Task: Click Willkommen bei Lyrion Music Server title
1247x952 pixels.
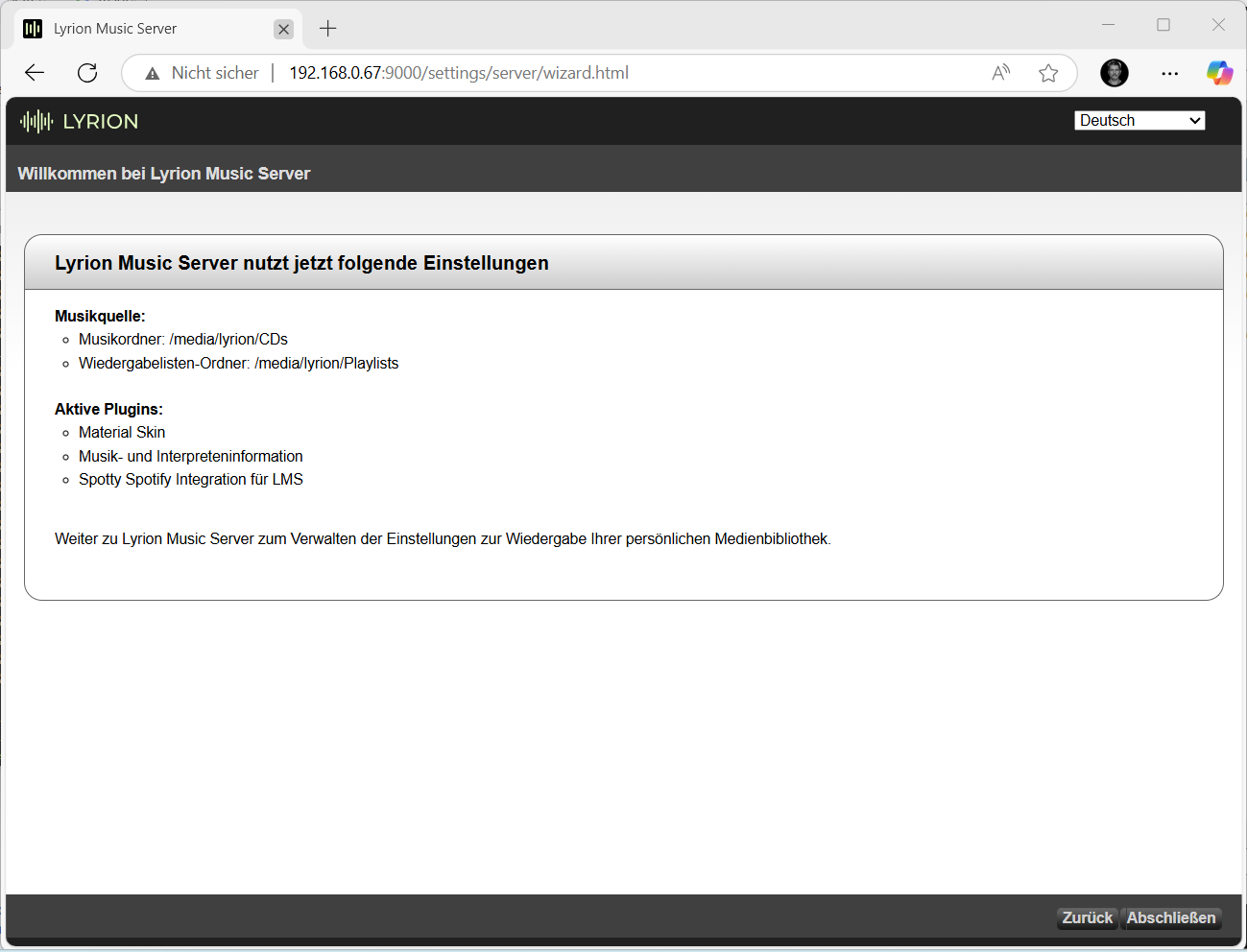Action: point(164,174)
